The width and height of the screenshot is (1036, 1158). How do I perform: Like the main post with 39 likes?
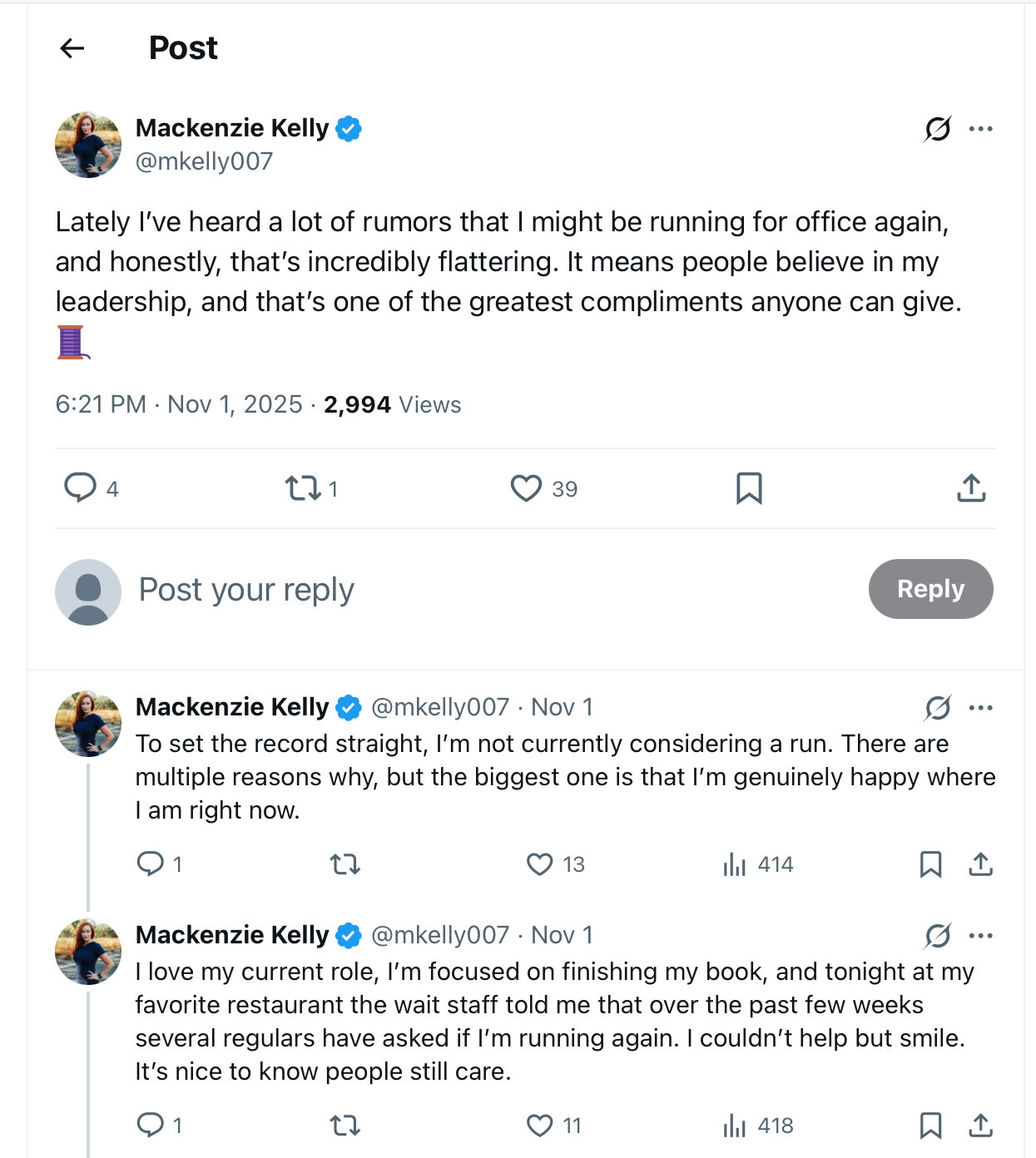(x=526, y=487)
